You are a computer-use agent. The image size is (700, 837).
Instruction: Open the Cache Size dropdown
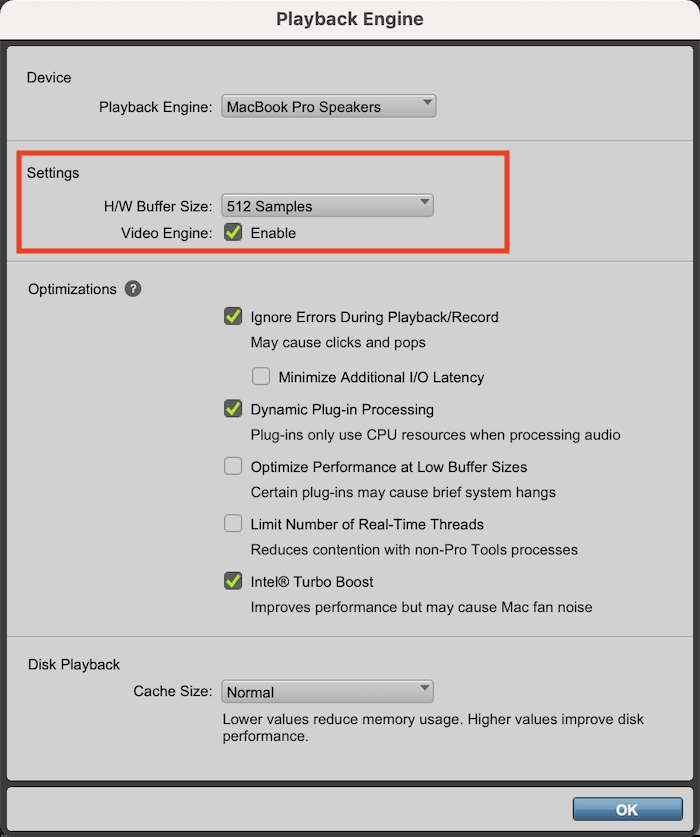pos(327,692)
